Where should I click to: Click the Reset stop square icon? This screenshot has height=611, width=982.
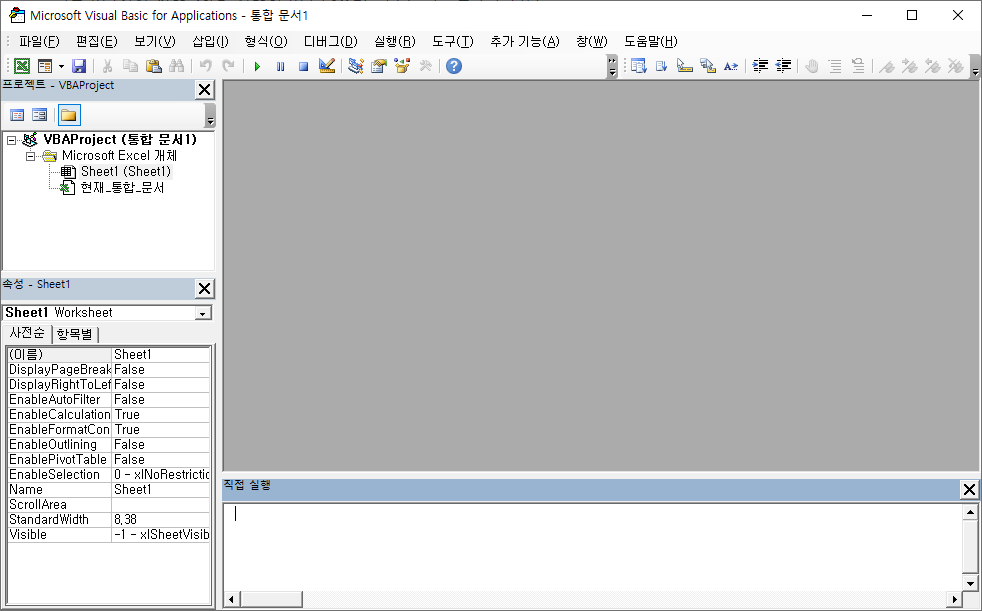[x=304, y=66]
